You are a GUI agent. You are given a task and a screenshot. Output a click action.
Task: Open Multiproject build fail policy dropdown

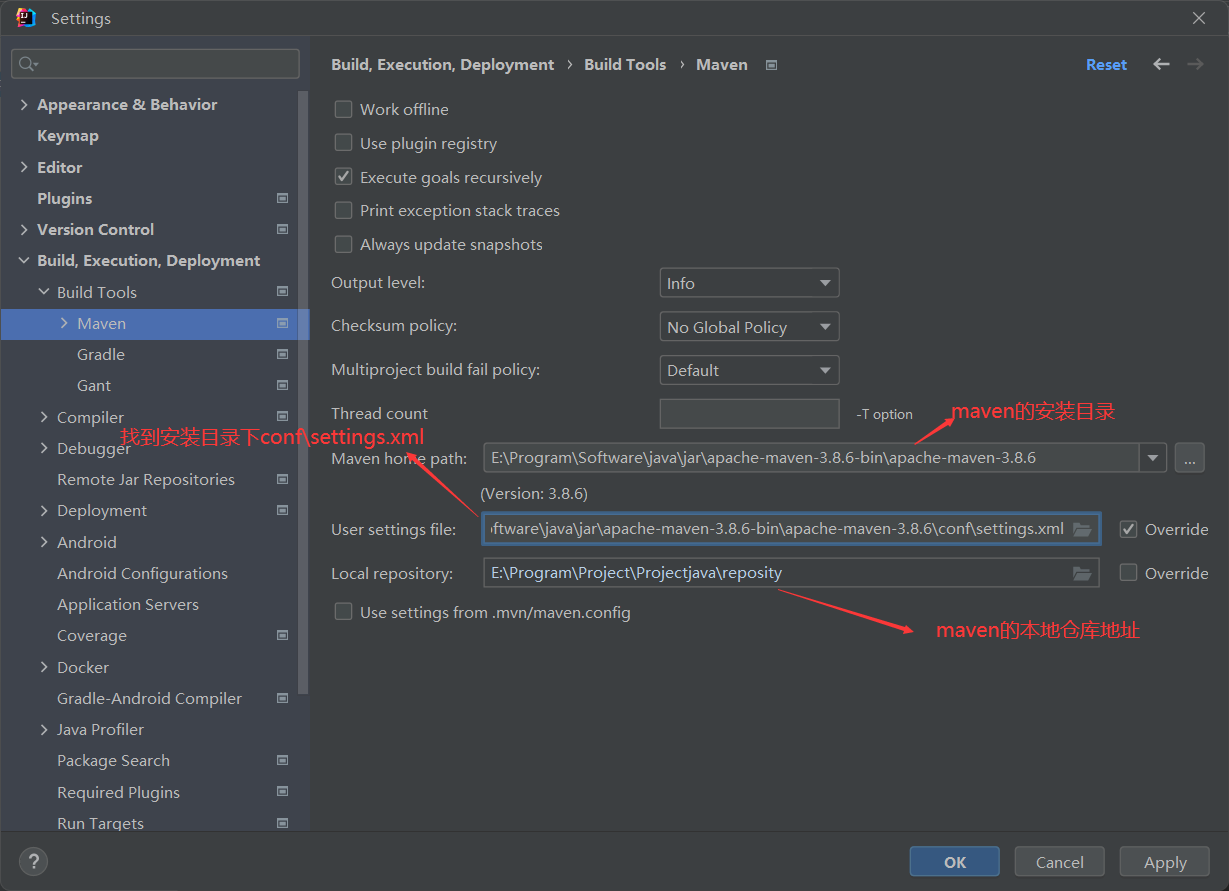749,370
